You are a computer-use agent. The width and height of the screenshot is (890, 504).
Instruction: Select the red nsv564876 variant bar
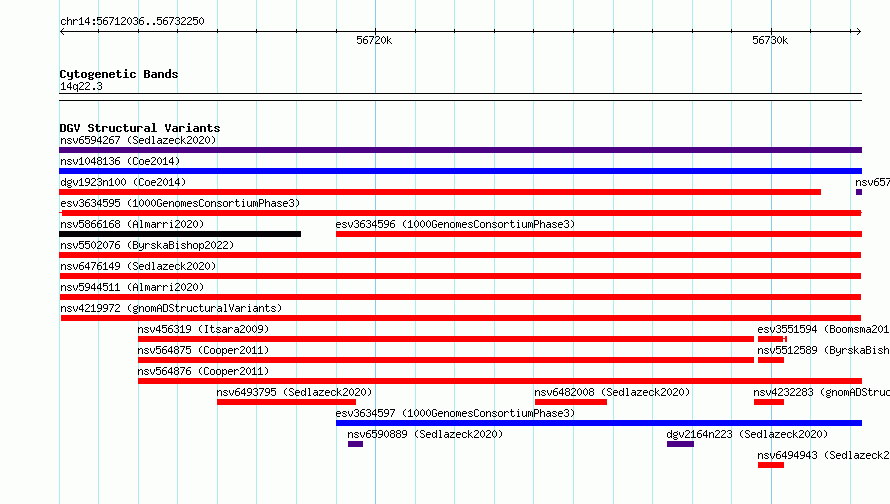pos(499,381)
